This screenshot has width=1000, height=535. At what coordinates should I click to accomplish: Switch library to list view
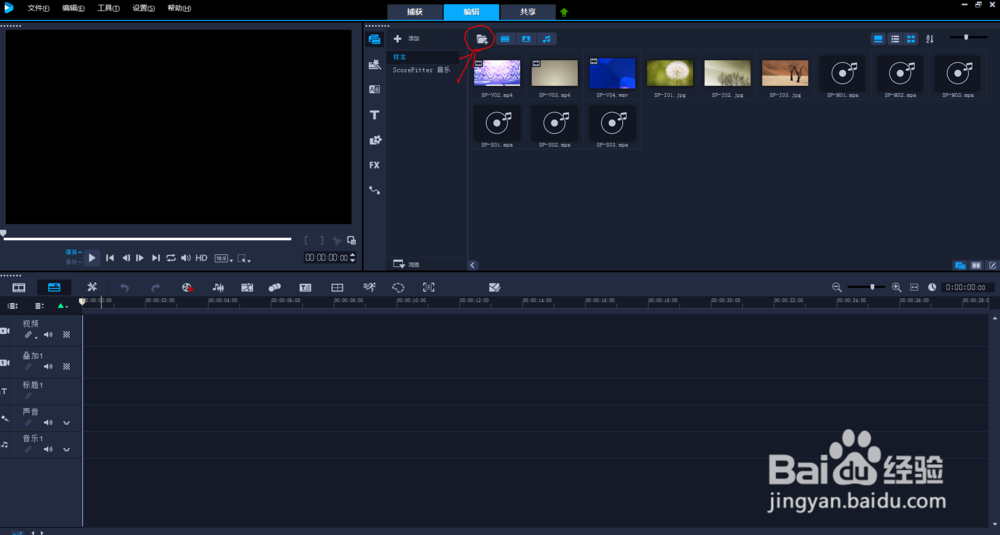(895, 39)
